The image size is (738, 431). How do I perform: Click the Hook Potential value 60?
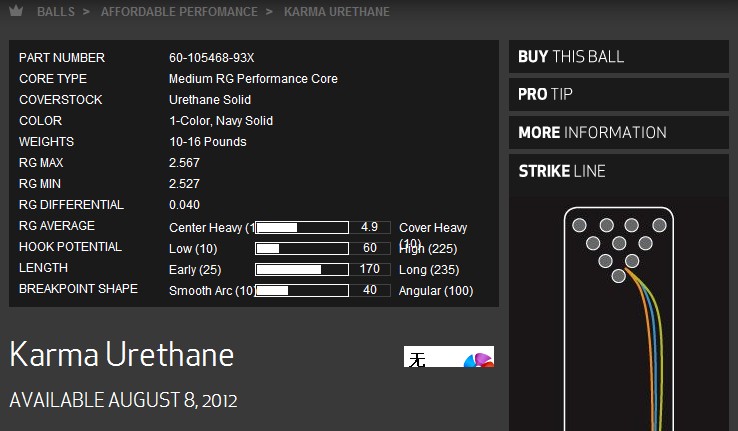pos(369,248)
